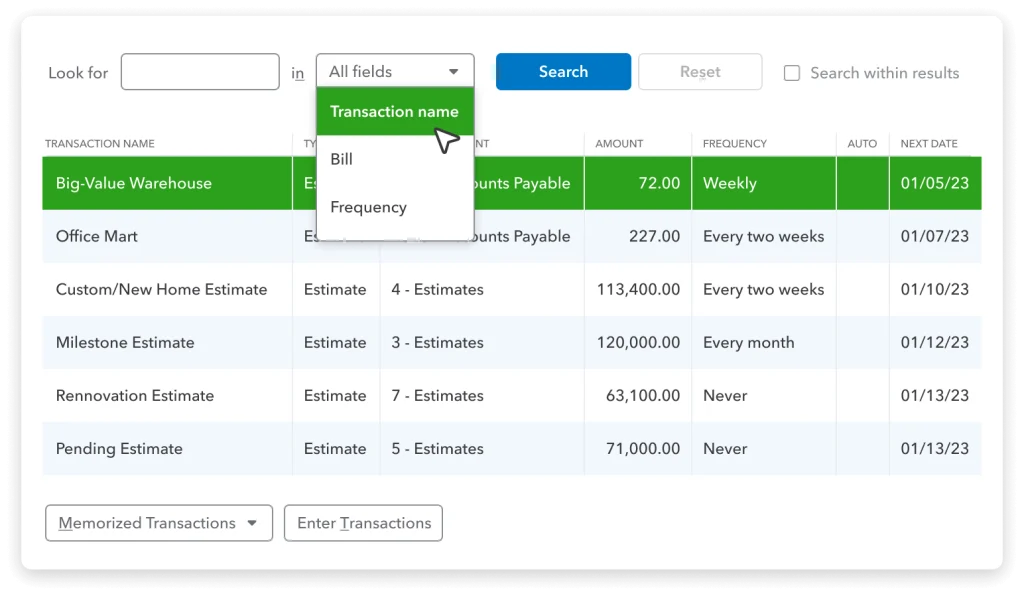Select the Rennovation Estimate row
The width and height of the screenshot is (1024, 596).
coord(512,396)
